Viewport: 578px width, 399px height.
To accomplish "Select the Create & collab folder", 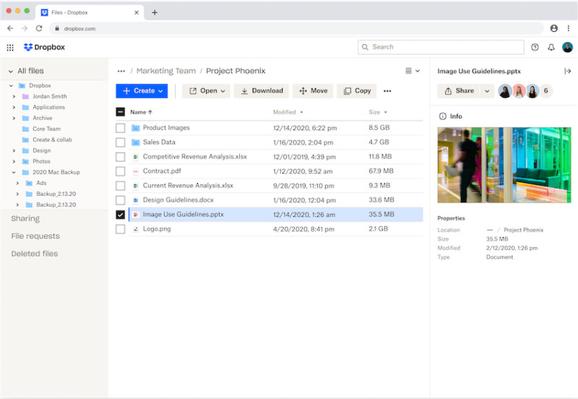I will 52,140.
